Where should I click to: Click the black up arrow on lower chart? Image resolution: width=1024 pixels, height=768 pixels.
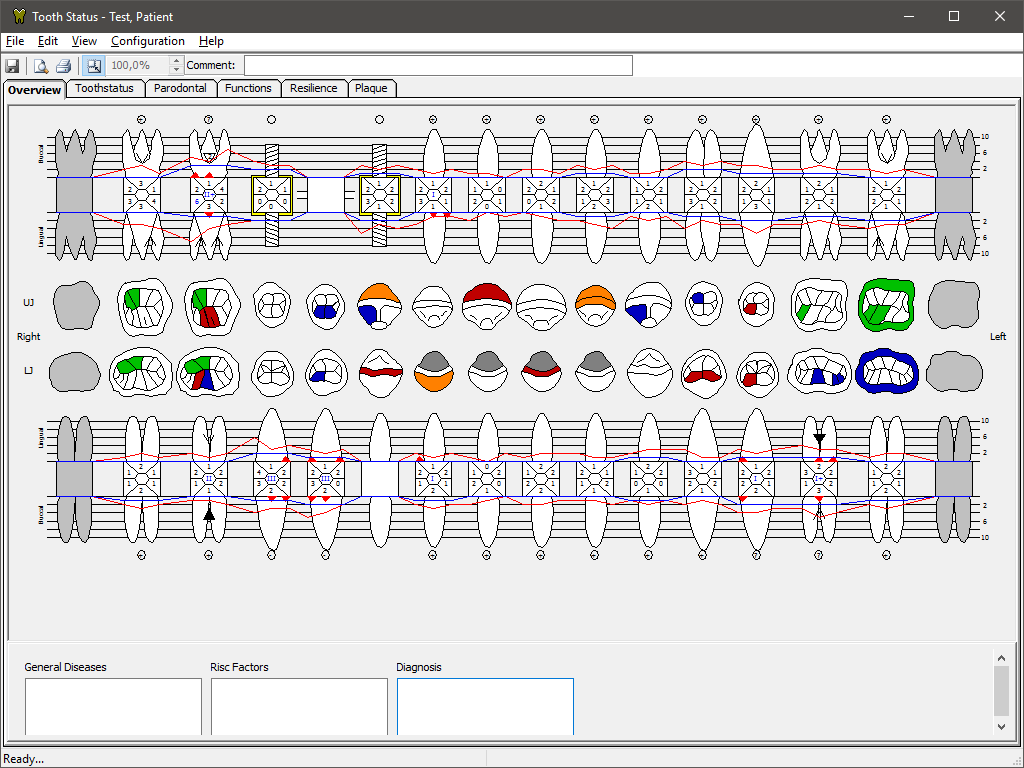209,514
